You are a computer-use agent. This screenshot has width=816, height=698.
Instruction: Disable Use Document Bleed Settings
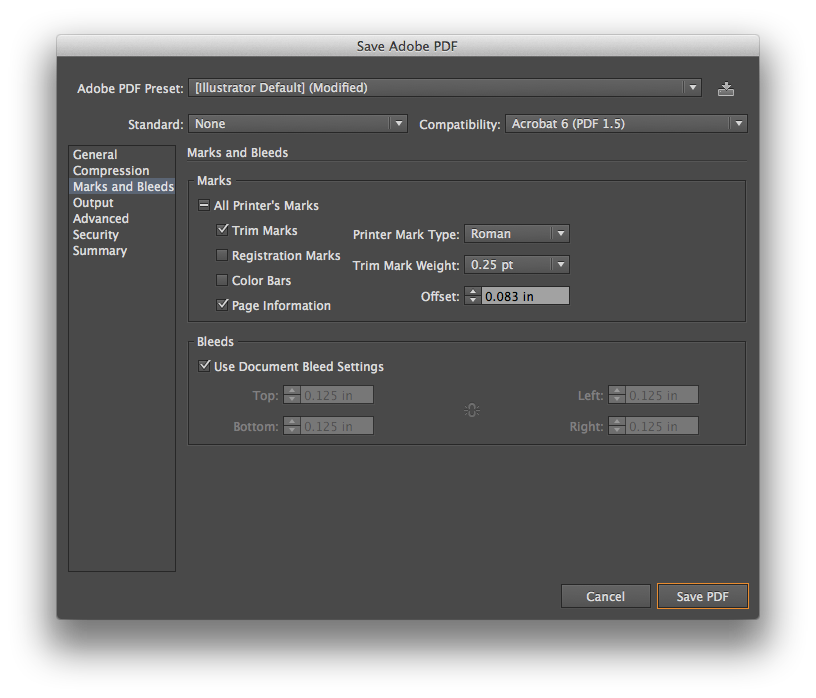(205, 365)
